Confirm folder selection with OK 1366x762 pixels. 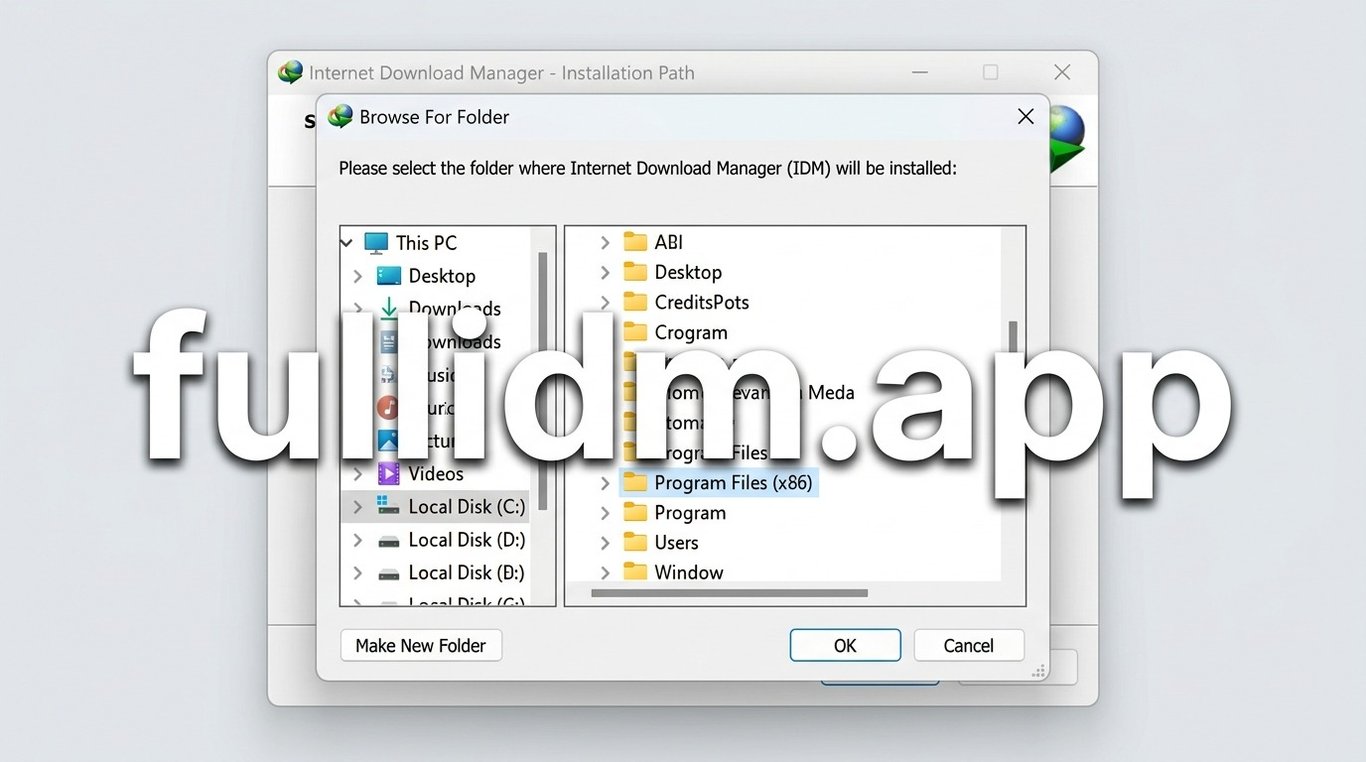(845, 646)
